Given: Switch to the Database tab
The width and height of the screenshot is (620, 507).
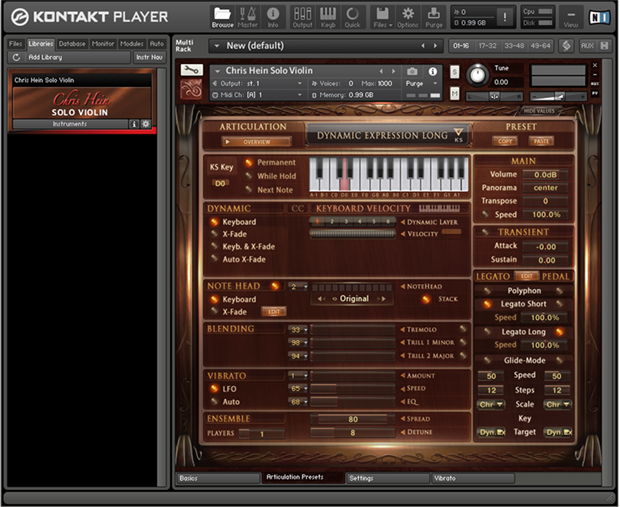Looking at the screenshot, I should pyautogui.click(x=72, y=44).
